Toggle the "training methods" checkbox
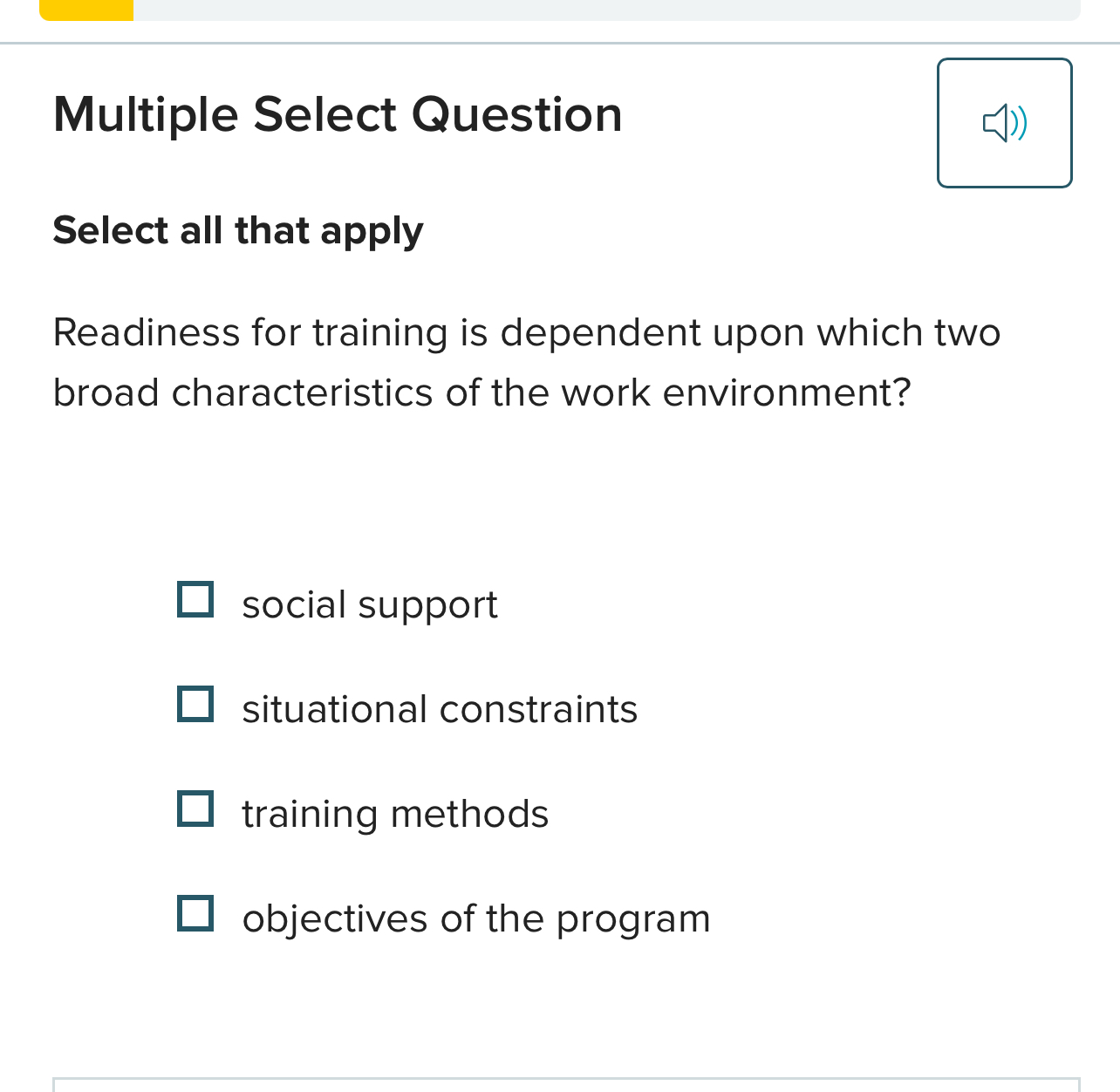Image resolution: width=1120 pixels, height=1092 pixels. click(x=195, y=809)
